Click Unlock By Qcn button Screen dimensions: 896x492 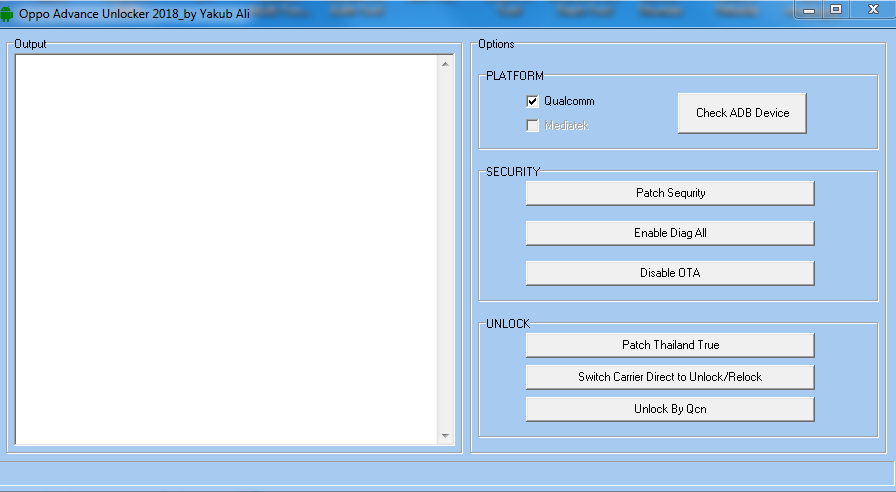pos(670,409)
